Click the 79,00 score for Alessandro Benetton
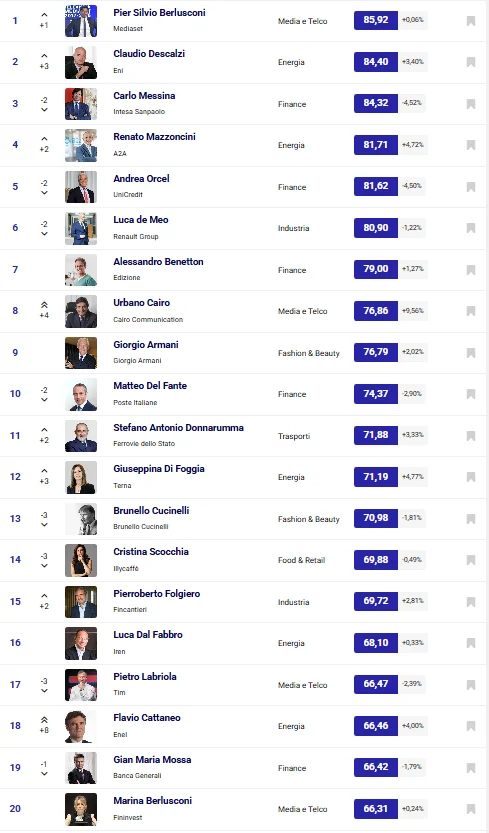 click(376, 269)
